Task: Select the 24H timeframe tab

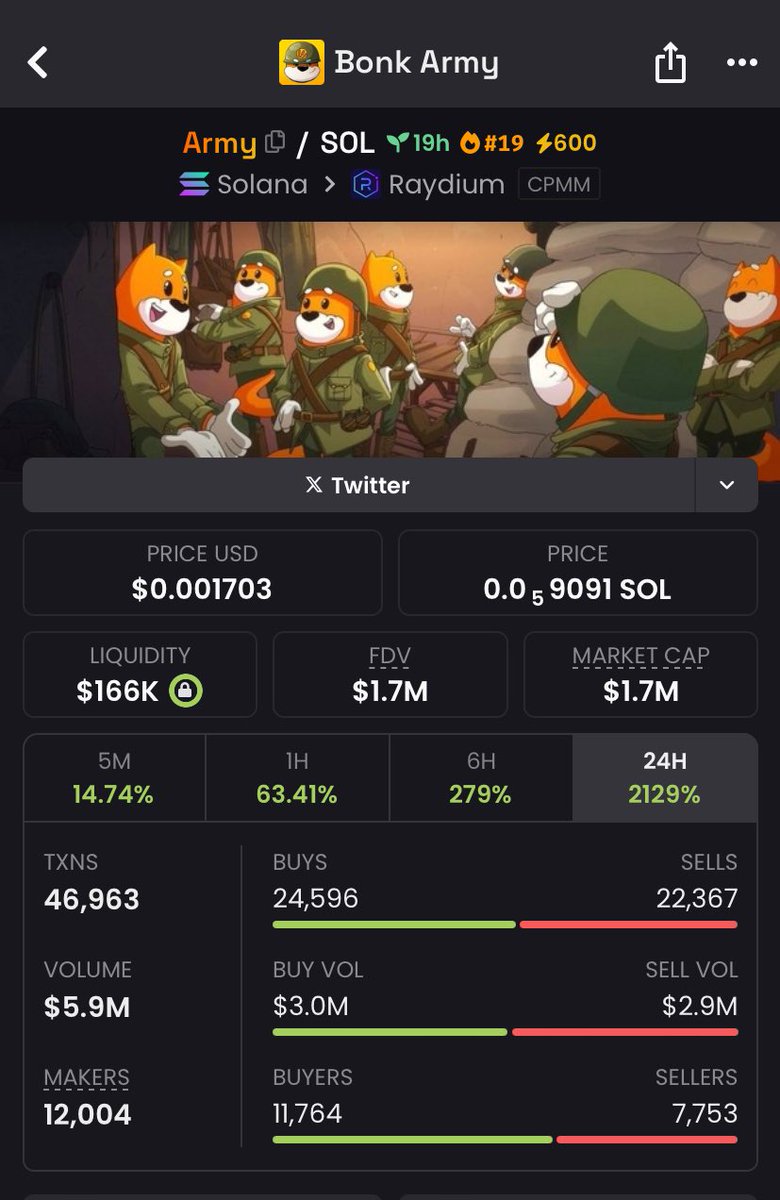Action: (665, 778)
